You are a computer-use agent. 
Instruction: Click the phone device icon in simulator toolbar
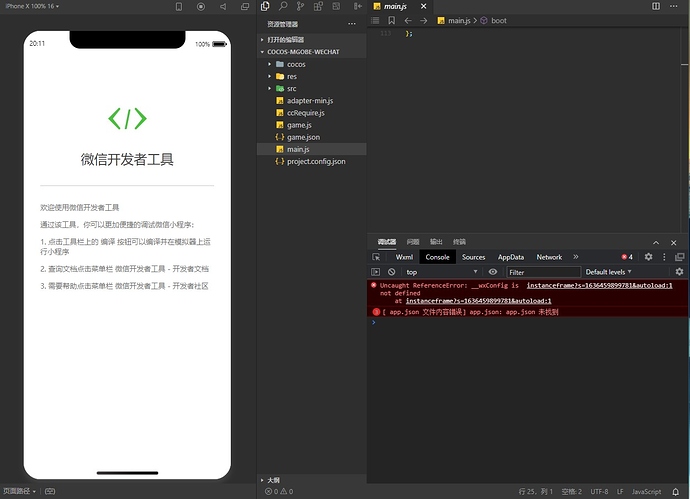coord(179,7)
